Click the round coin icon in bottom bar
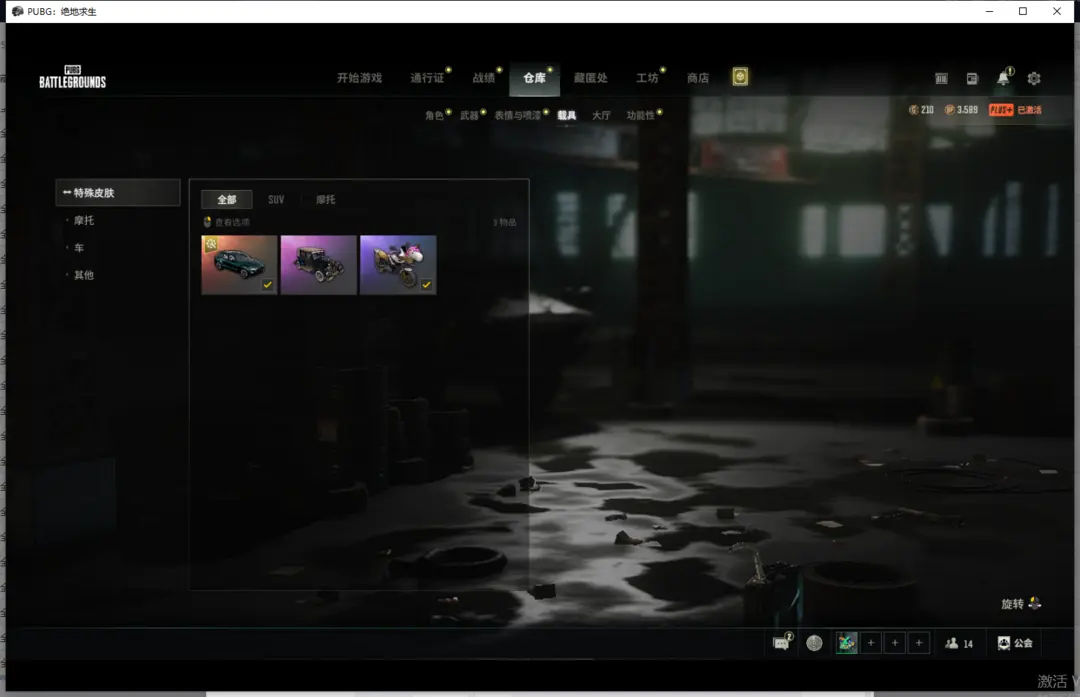 [x=814, y=643]
